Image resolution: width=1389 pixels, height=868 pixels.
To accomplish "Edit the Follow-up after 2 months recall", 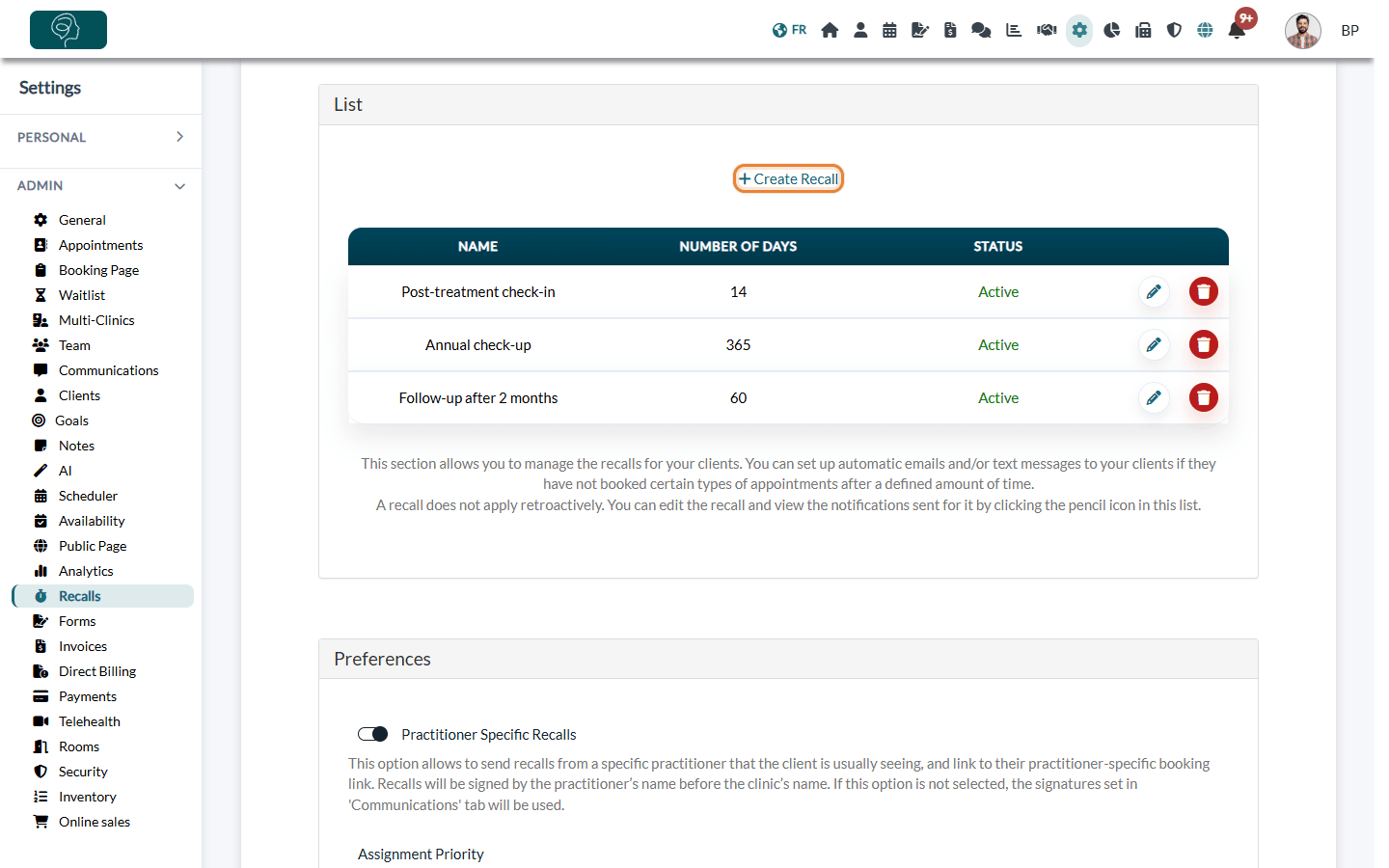I will (x=1154, y=397).
